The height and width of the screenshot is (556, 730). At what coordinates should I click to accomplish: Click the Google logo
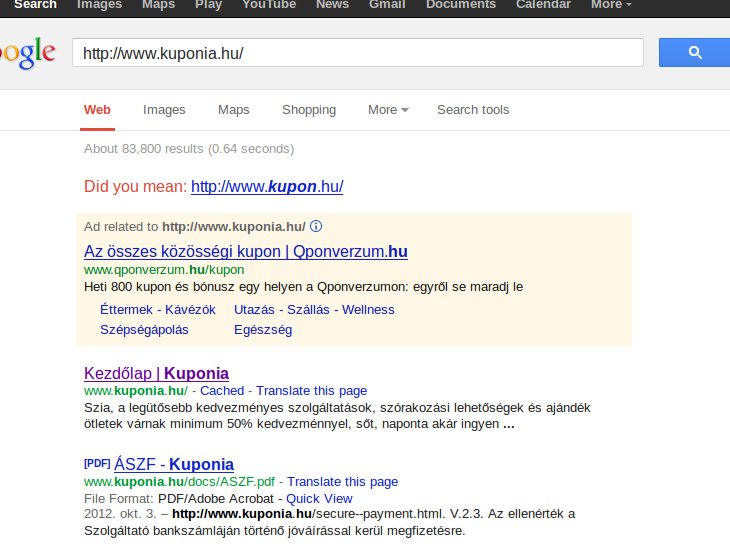(28, 53)
